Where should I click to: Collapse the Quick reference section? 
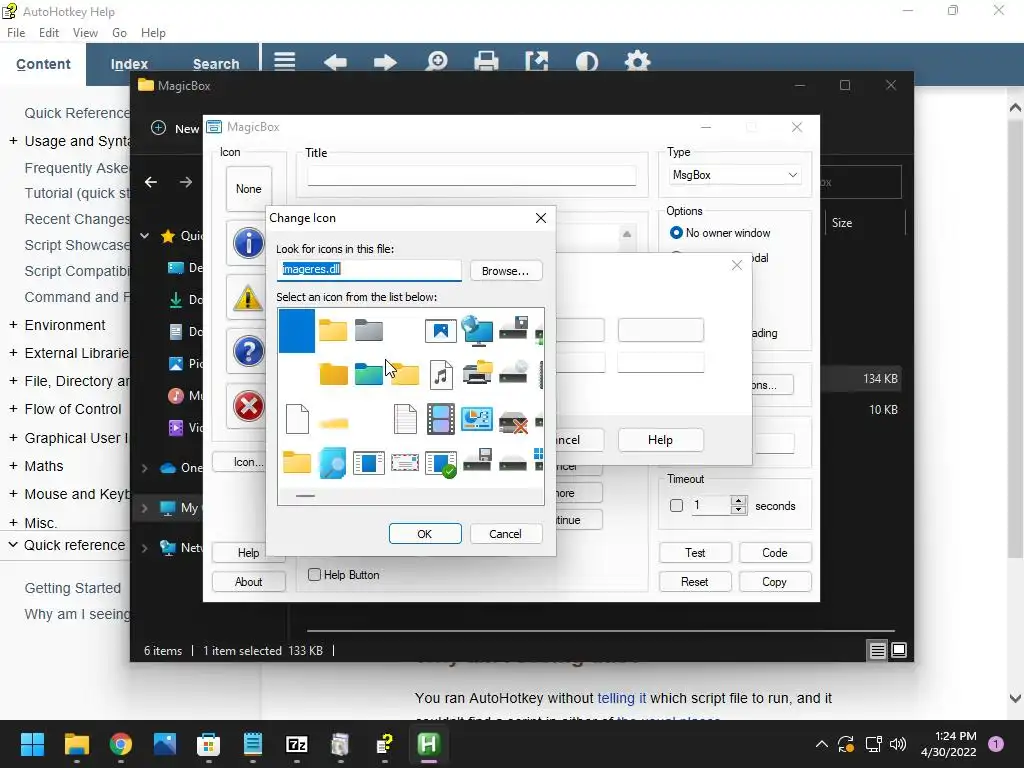[x=12, y=545]
